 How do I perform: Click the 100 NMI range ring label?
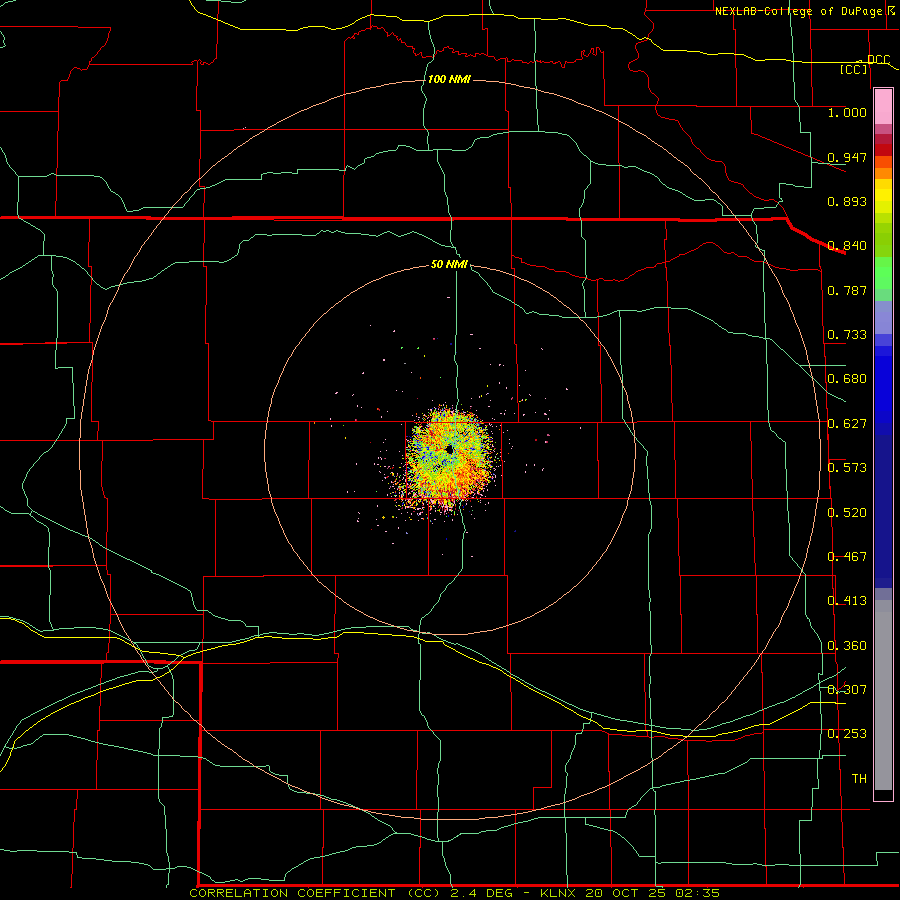click(449, 79)
